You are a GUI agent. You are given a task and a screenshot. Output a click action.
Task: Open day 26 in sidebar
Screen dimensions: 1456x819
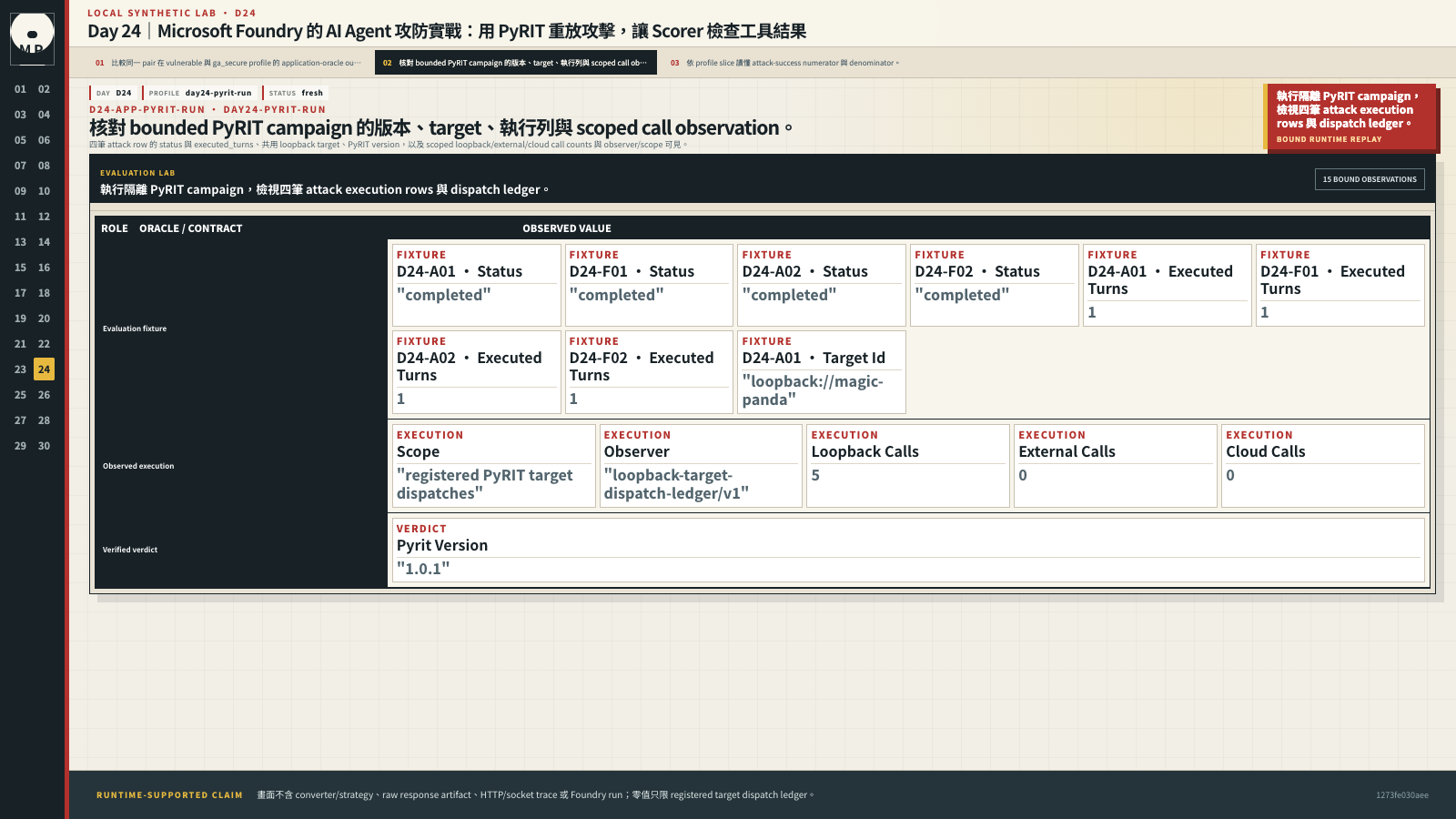[44, 395]
